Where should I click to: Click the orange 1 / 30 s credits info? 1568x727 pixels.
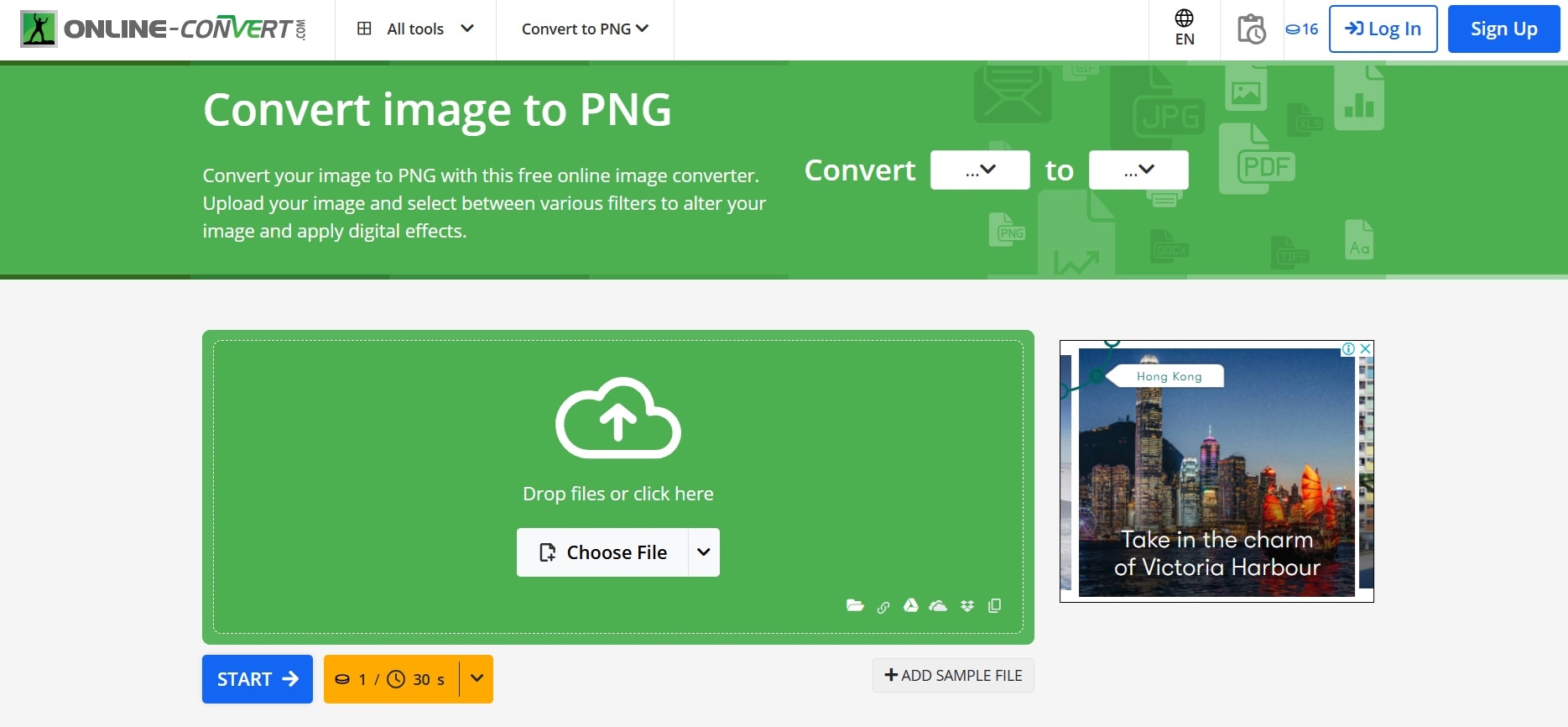pyautogui.click(x=391, y=679)
